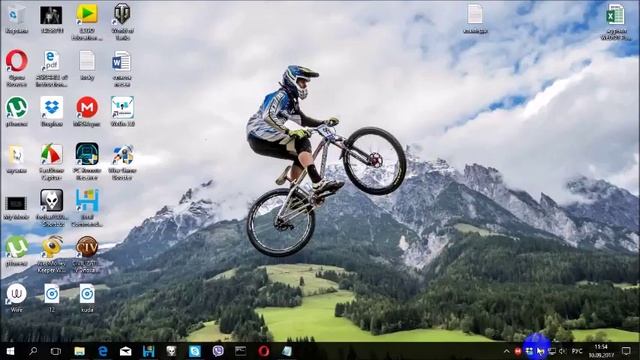The height and width of the screenshot is (360, 640).
Task: Select the Opera browser desktop shortcut
Action: pyautogui.click(x=17, y=61)
